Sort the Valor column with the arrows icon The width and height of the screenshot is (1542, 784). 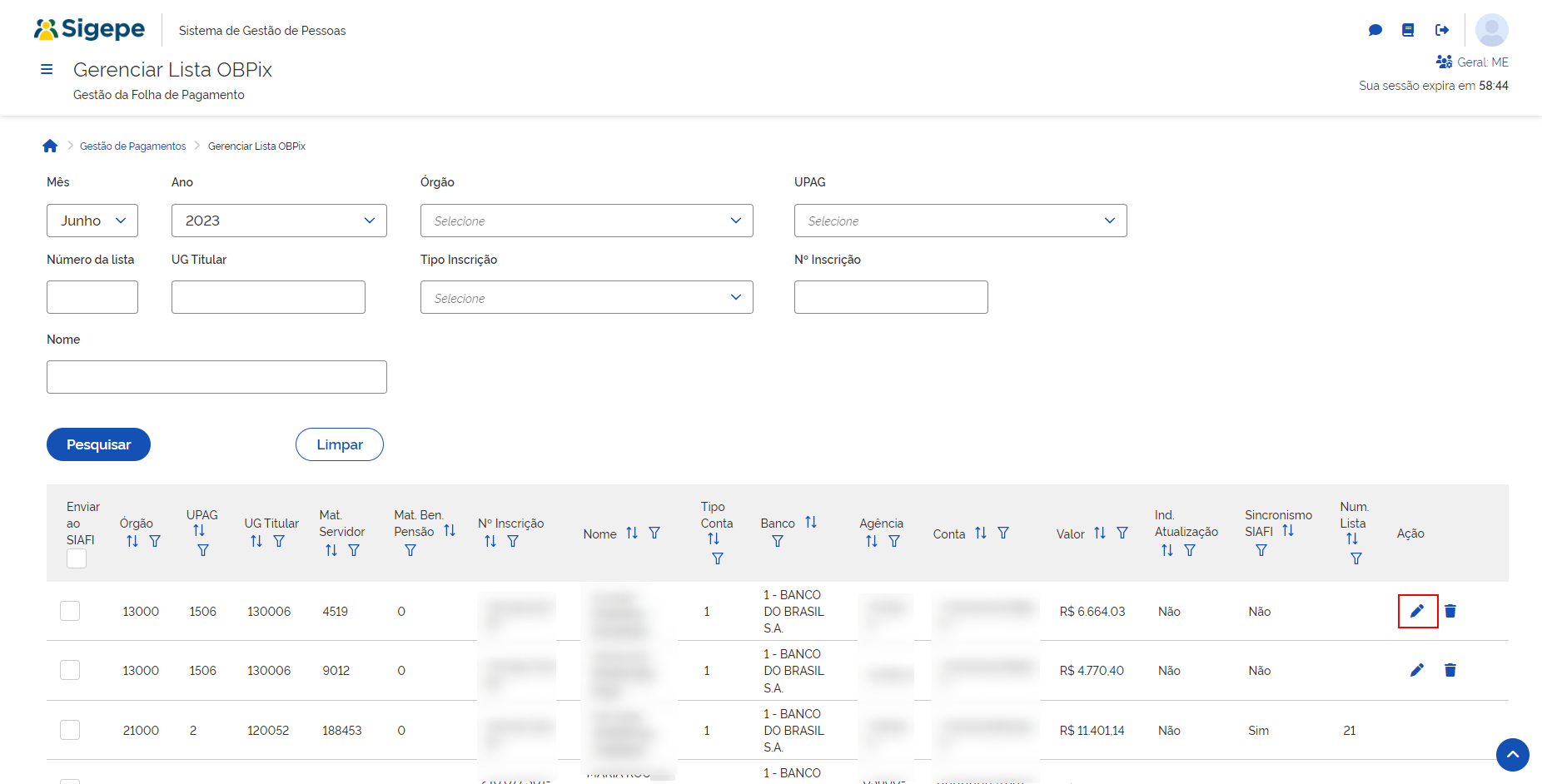point(1099,532)
